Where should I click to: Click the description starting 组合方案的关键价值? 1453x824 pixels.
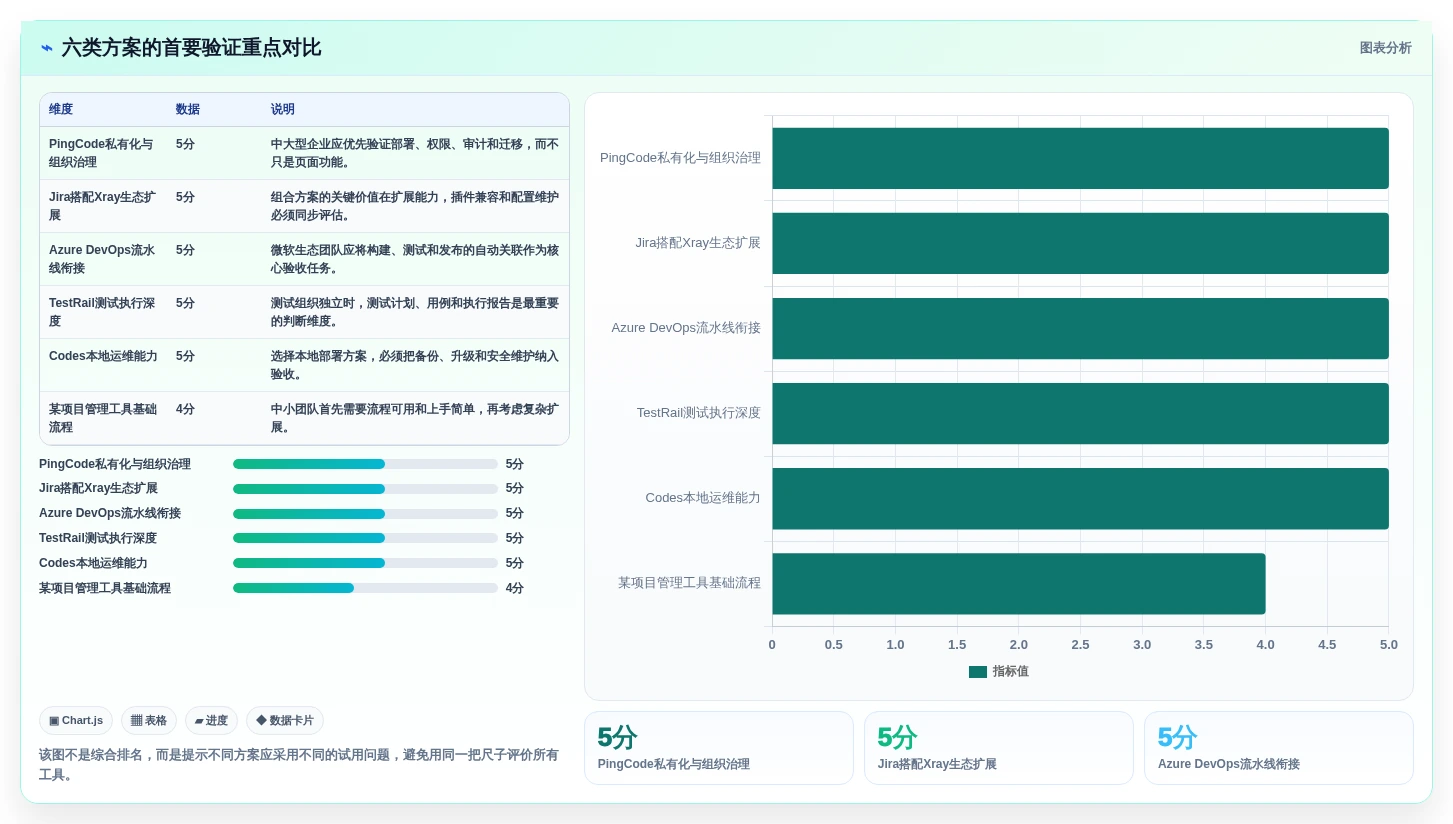[x=415, y=206]
